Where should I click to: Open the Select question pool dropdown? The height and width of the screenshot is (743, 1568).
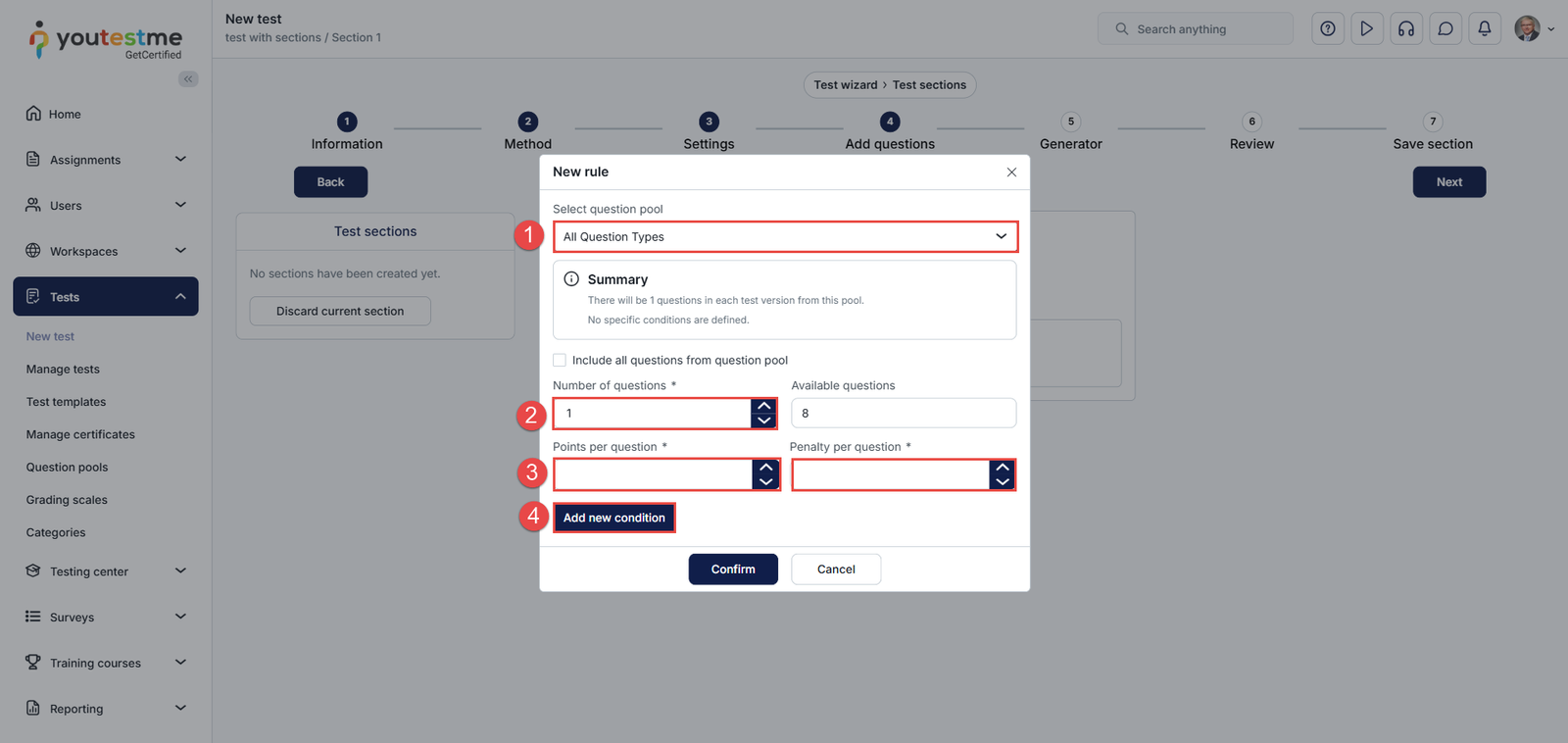785,236
